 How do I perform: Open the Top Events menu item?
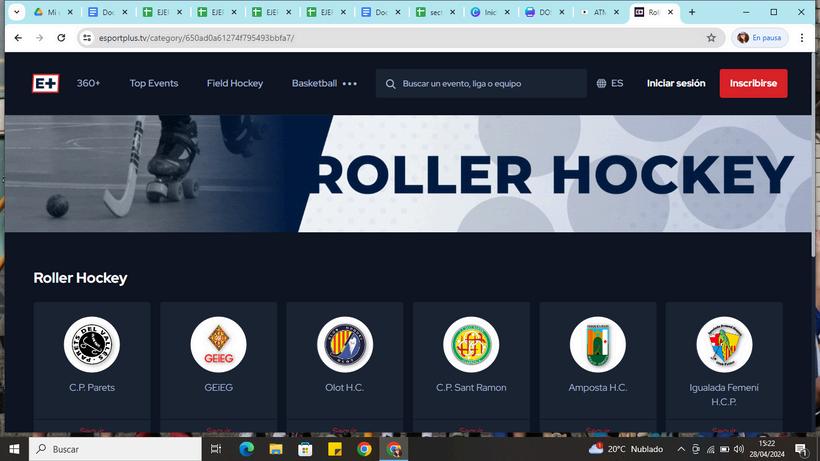tap(154, 83)
